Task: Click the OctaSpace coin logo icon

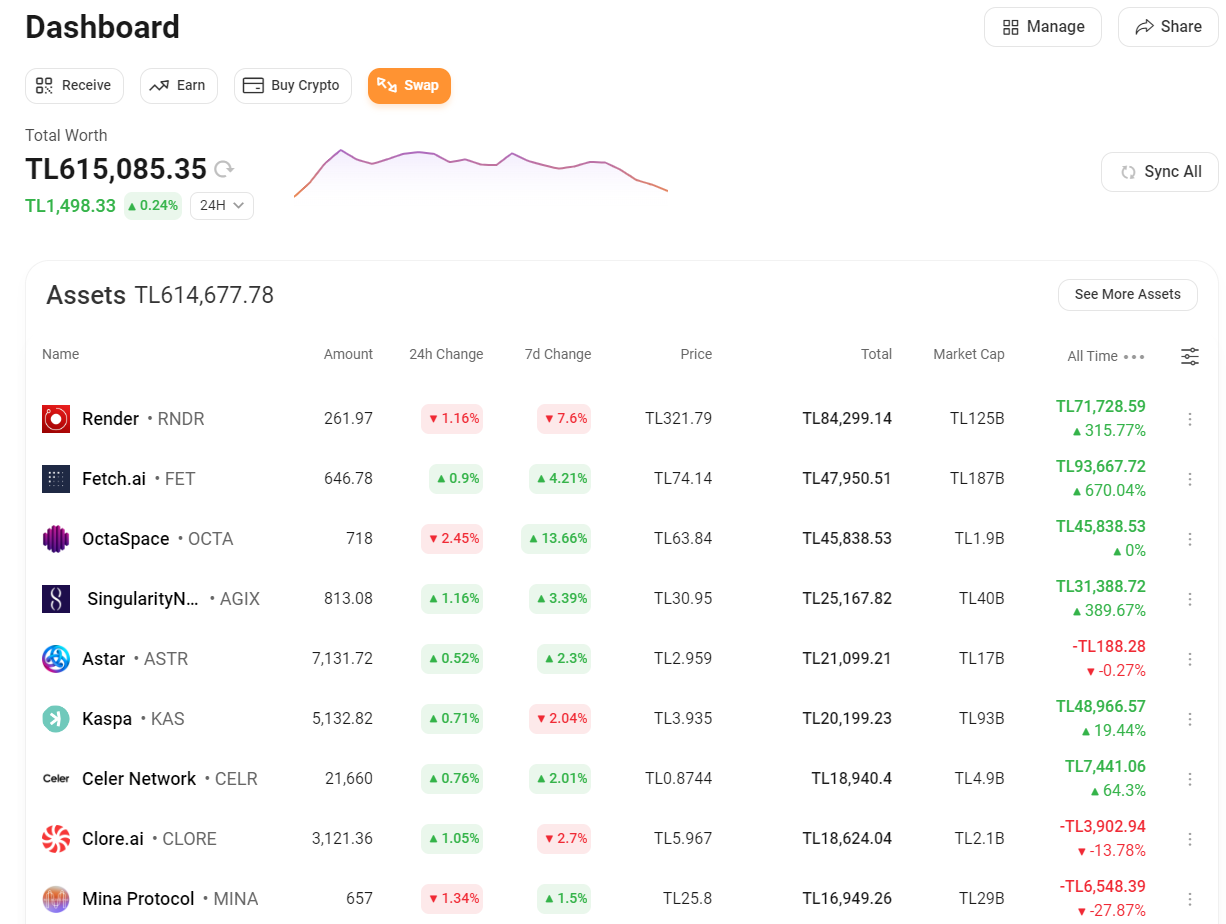Action: click(56, 539)
